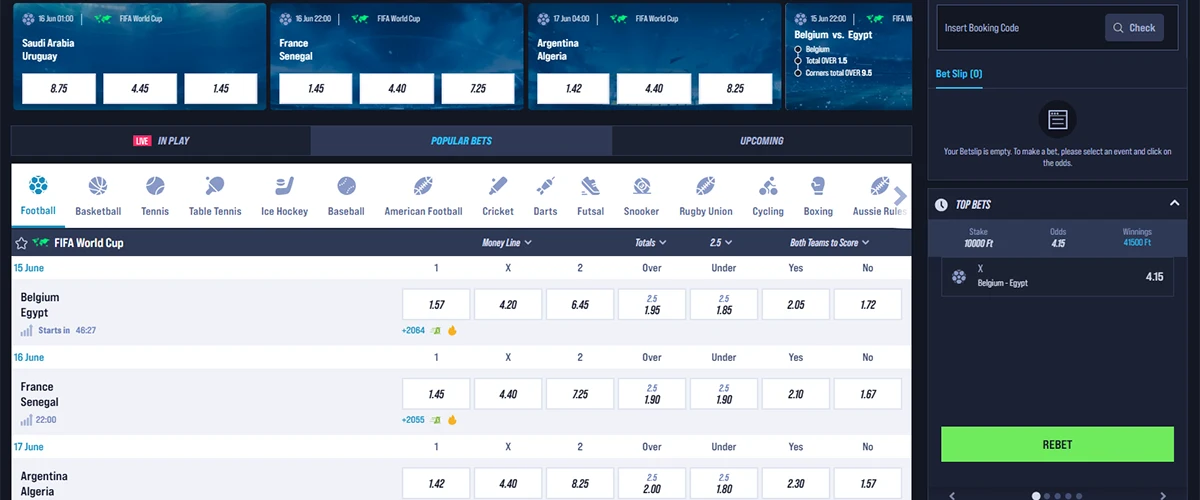Choose the Tennis ball icon
Viewport: 1200px width, 500px height.
click(155, 186)
